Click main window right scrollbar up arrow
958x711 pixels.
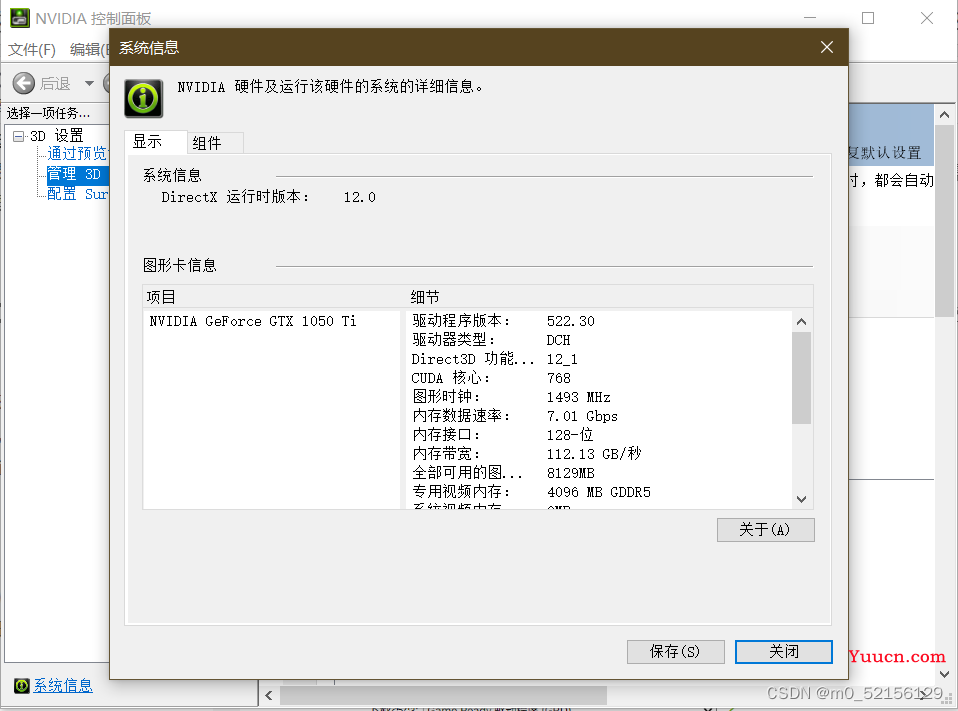tap(945, 115)
